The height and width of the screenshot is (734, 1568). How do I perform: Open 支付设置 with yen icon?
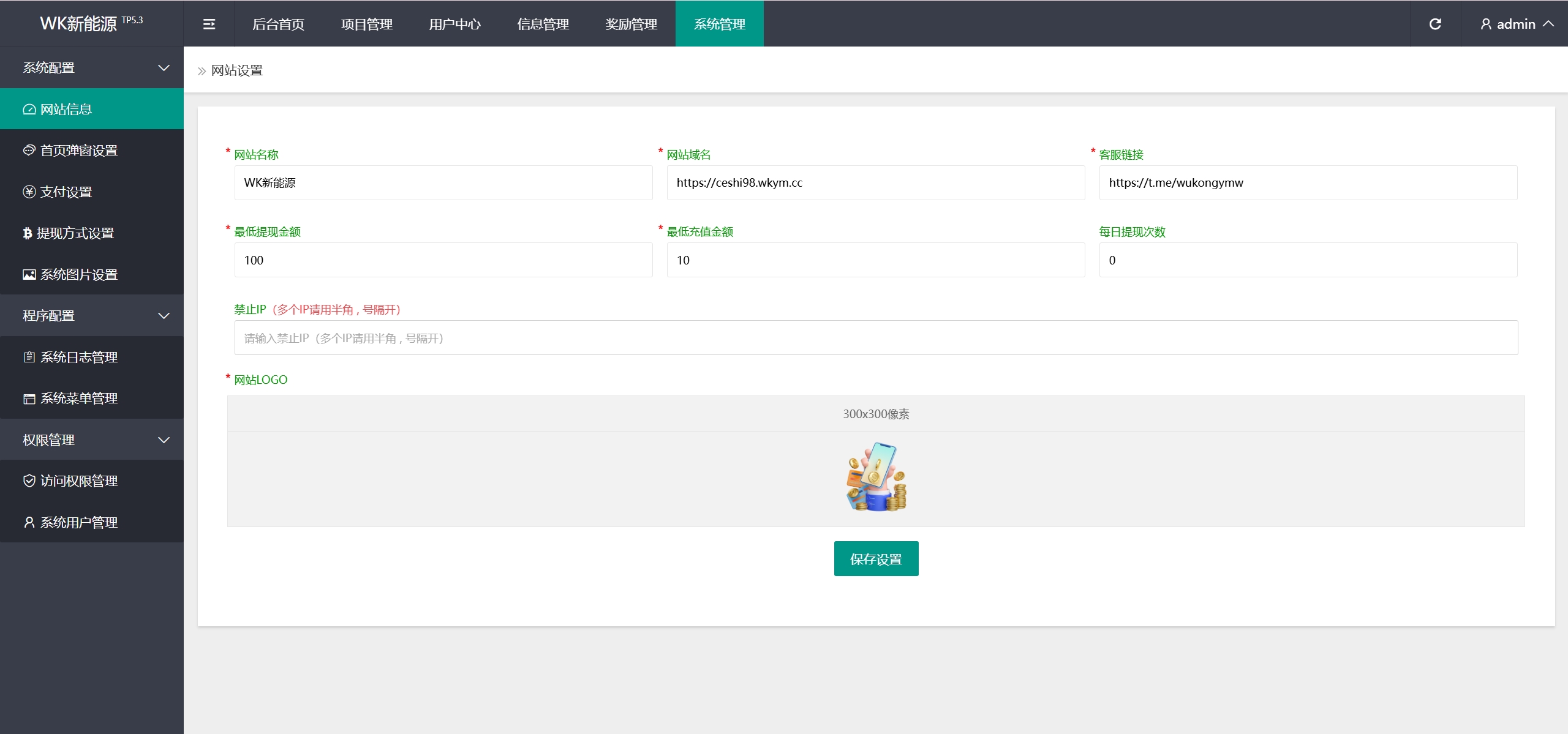(x=66, y=192)
